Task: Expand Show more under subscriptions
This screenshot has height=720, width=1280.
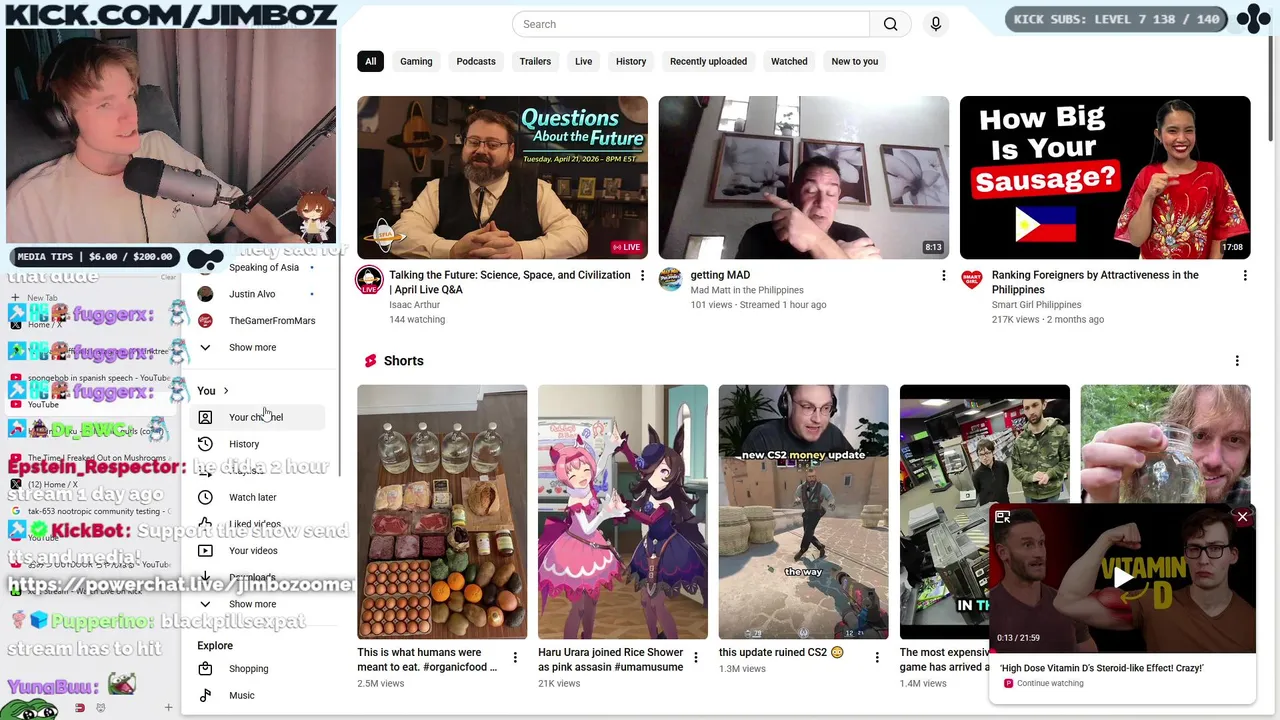Action: (252, 347)
